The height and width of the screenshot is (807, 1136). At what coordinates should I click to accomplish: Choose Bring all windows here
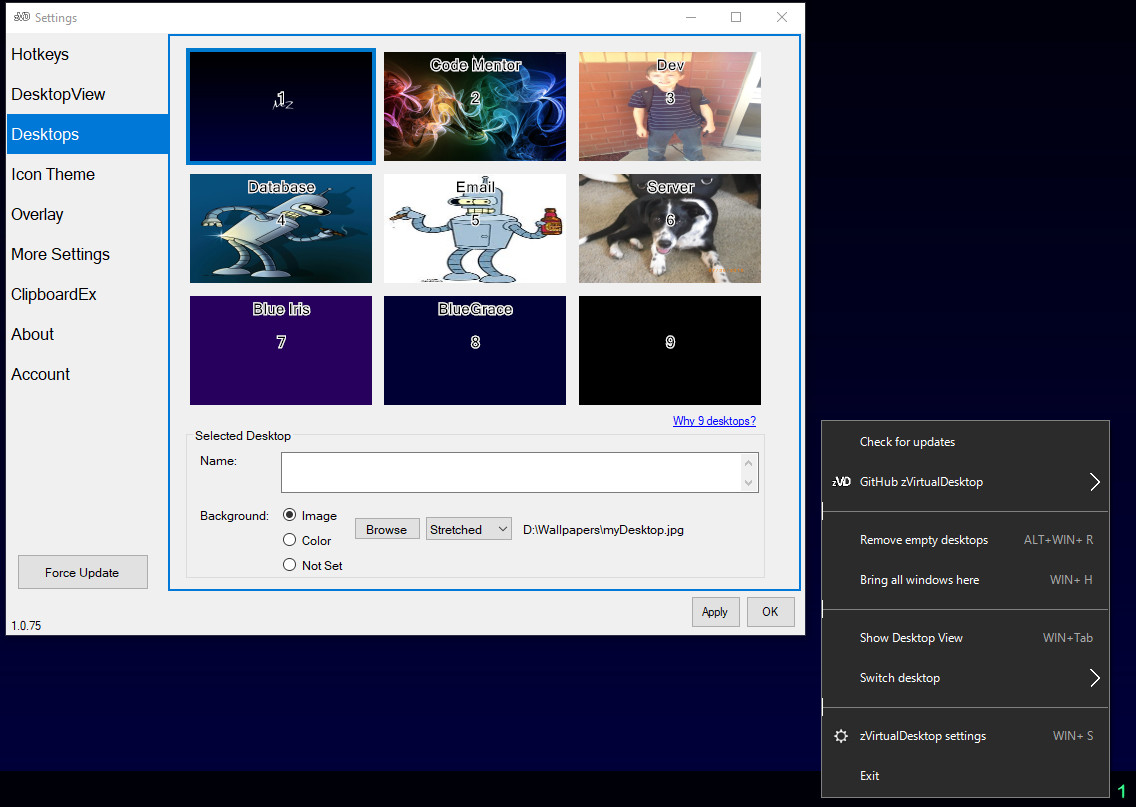[x=965, y=580]
